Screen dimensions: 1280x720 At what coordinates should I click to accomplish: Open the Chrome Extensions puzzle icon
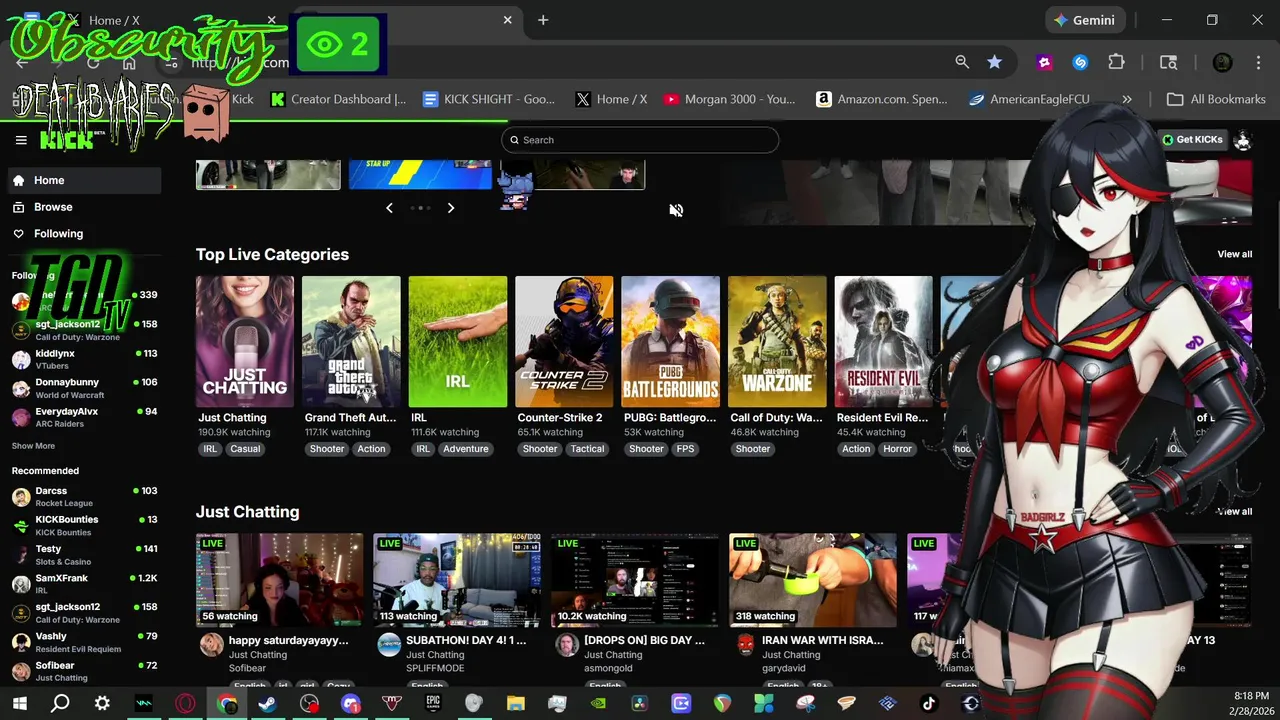point(1117,62)
